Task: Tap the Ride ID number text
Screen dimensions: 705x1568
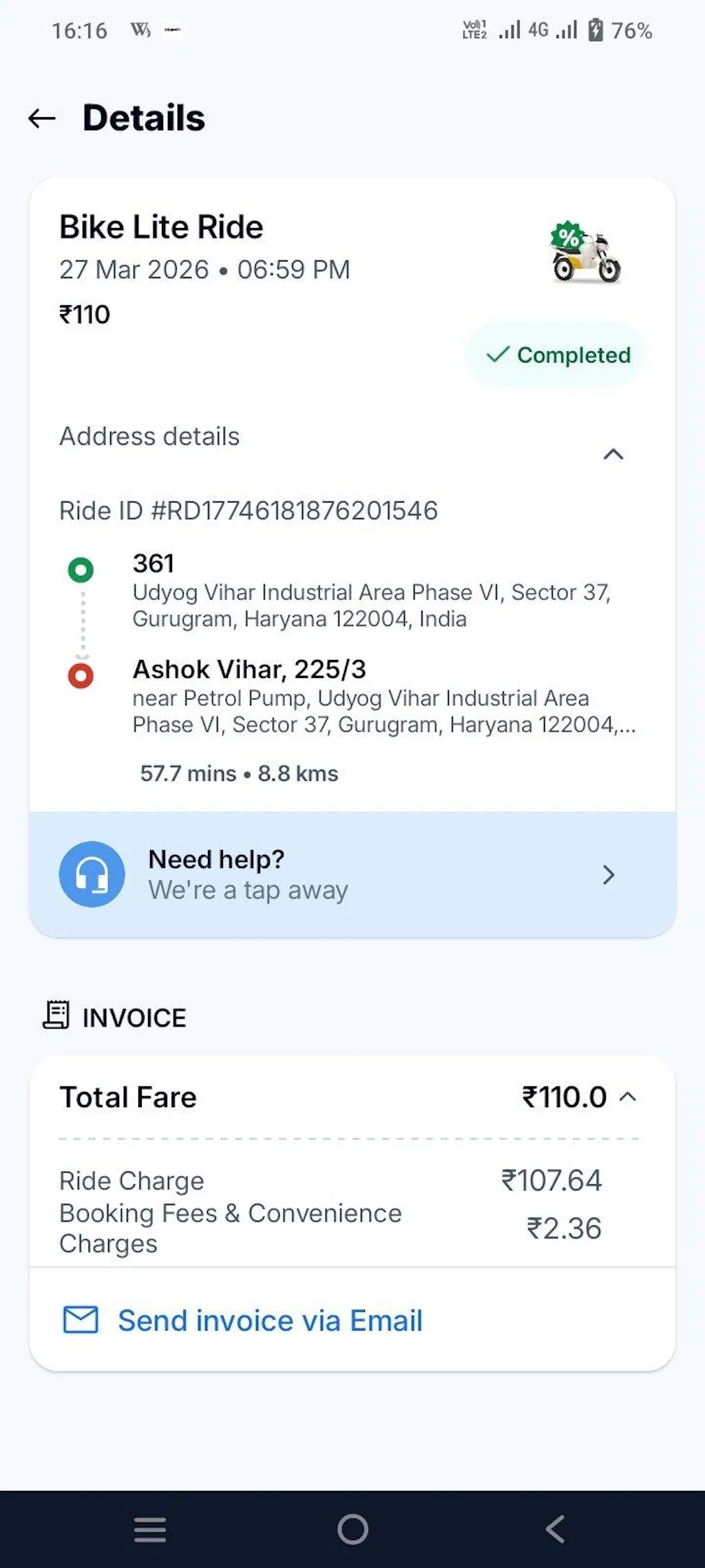Action: [249, 510]
